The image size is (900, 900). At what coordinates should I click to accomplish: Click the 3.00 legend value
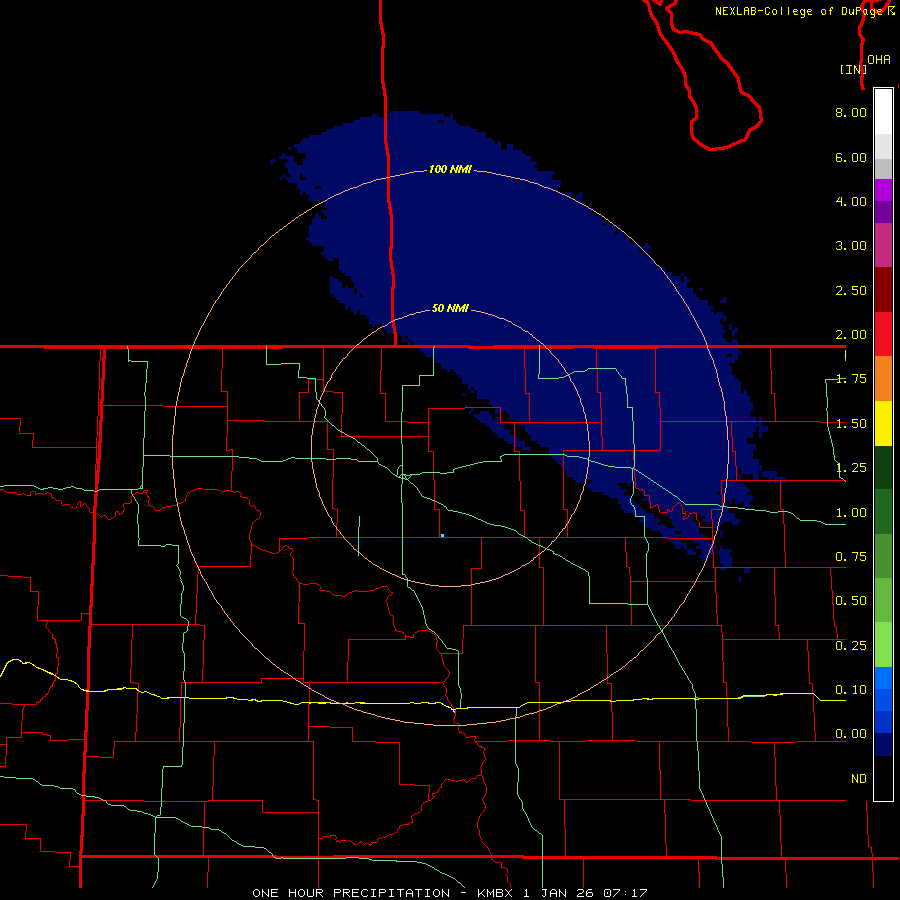tap(851, 246)
